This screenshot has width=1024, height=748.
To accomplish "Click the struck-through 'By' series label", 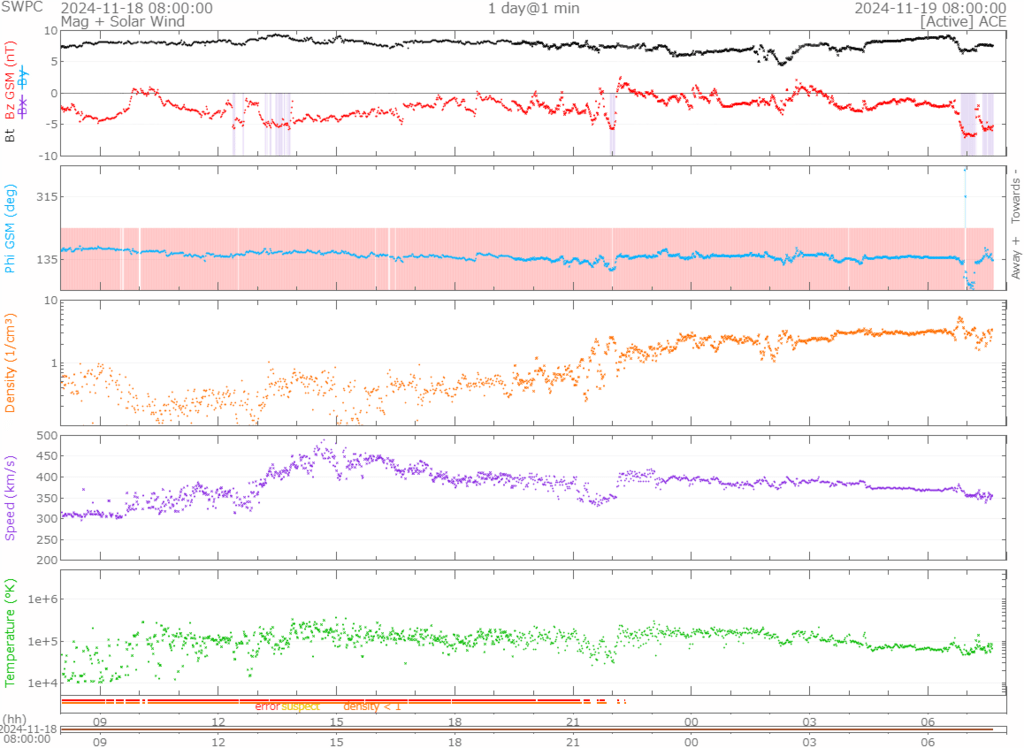I will [x=23, y=77].
